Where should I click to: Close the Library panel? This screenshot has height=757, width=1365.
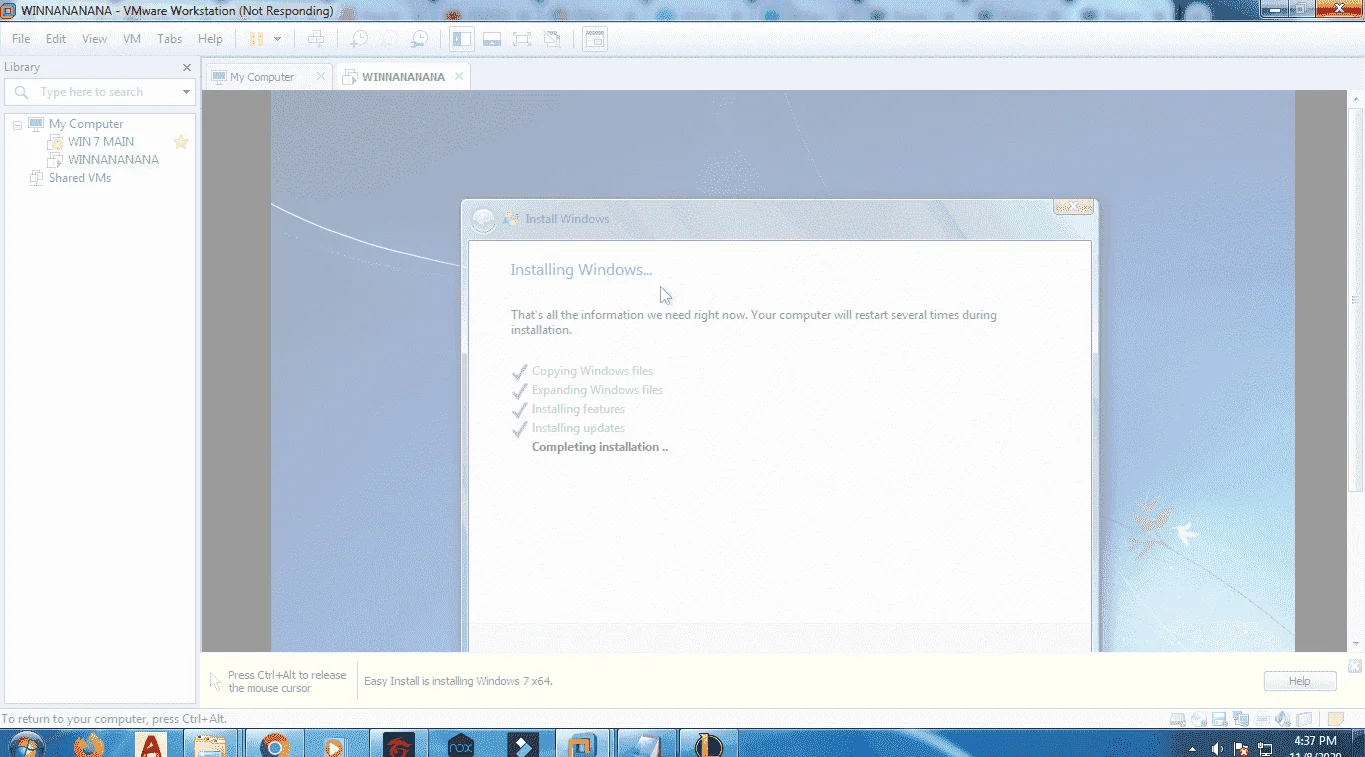coord(187,67)
